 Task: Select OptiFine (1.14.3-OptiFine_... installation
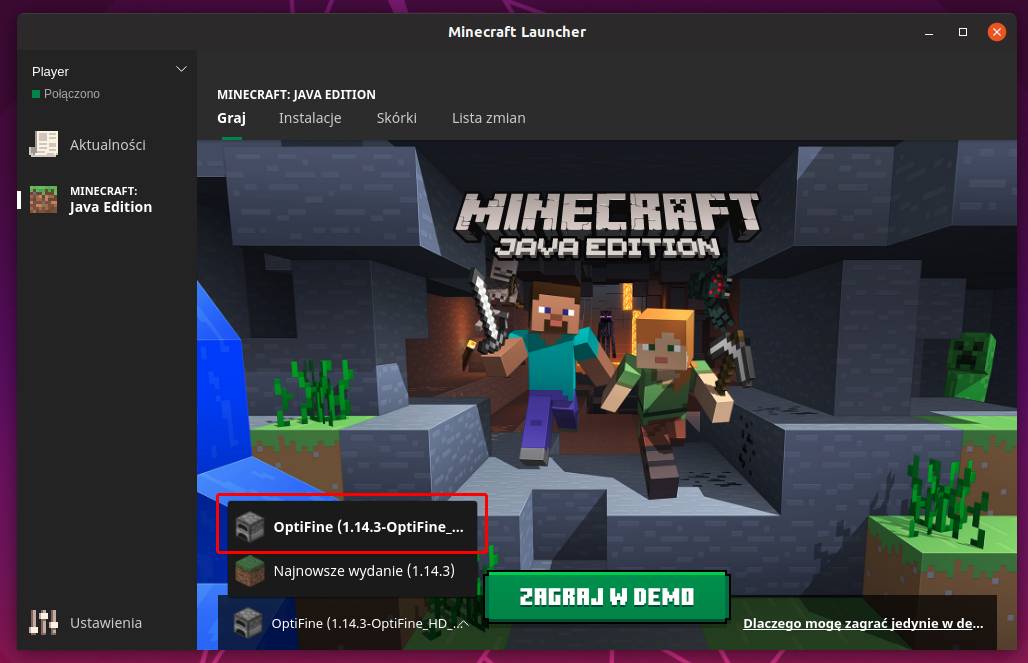[x=352, y=527]
